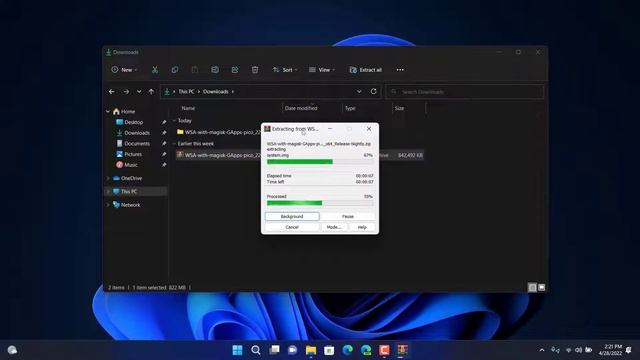Image resolution: width=640 pixels, height=360 pixels.
Task: Open the See more ellipsis menu
Action: point(400,70)
